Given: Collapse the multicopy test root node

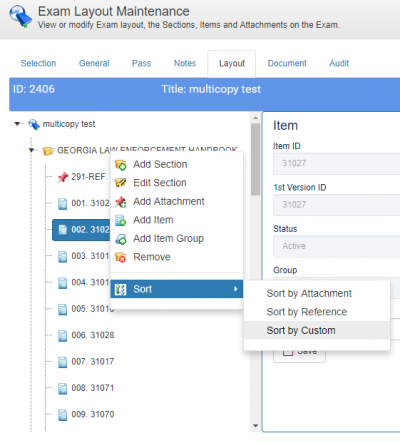Looking at the screenshot, I should (x=17, y=124).
